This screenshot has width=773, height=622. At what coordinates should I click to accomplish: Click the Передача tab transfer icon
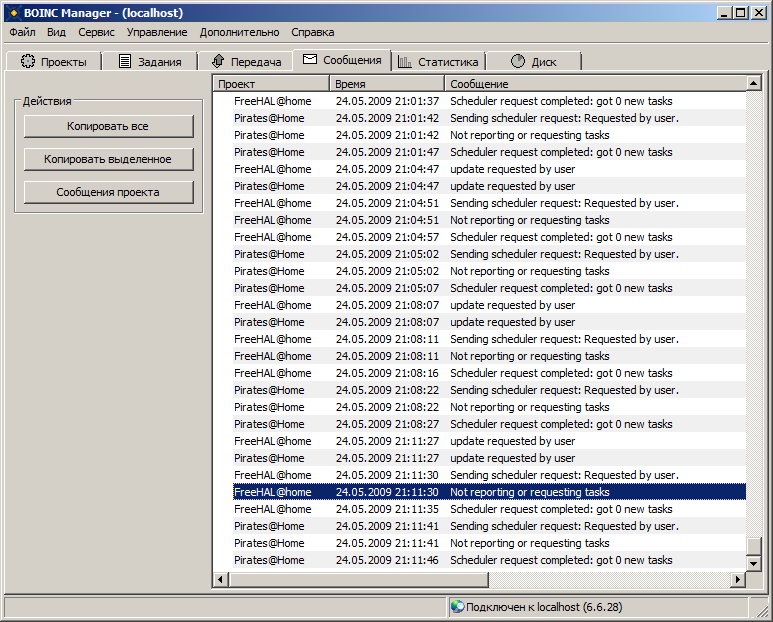point(218,62)
